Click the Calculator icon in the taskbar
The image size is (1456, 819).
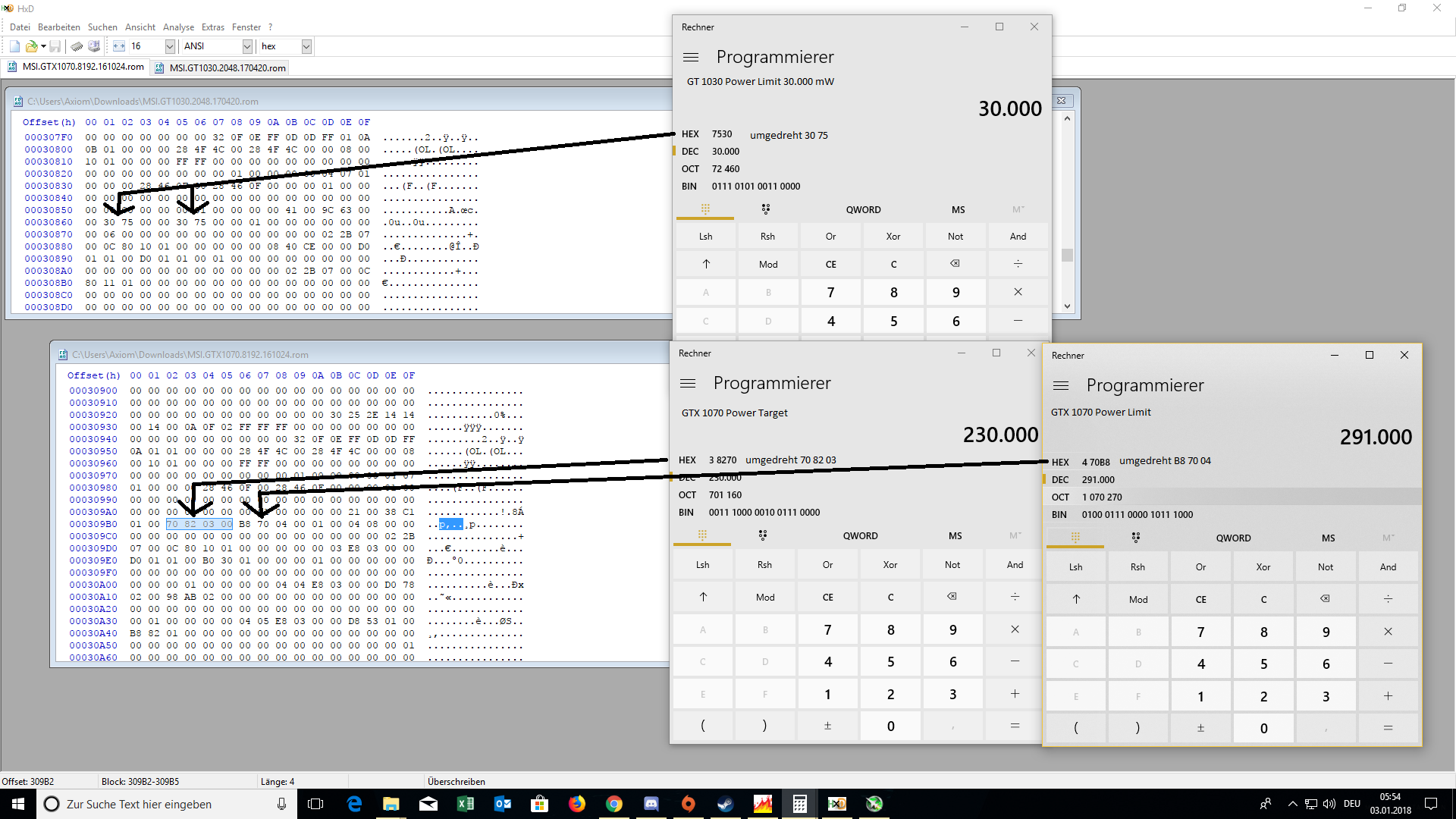[800, 804]
